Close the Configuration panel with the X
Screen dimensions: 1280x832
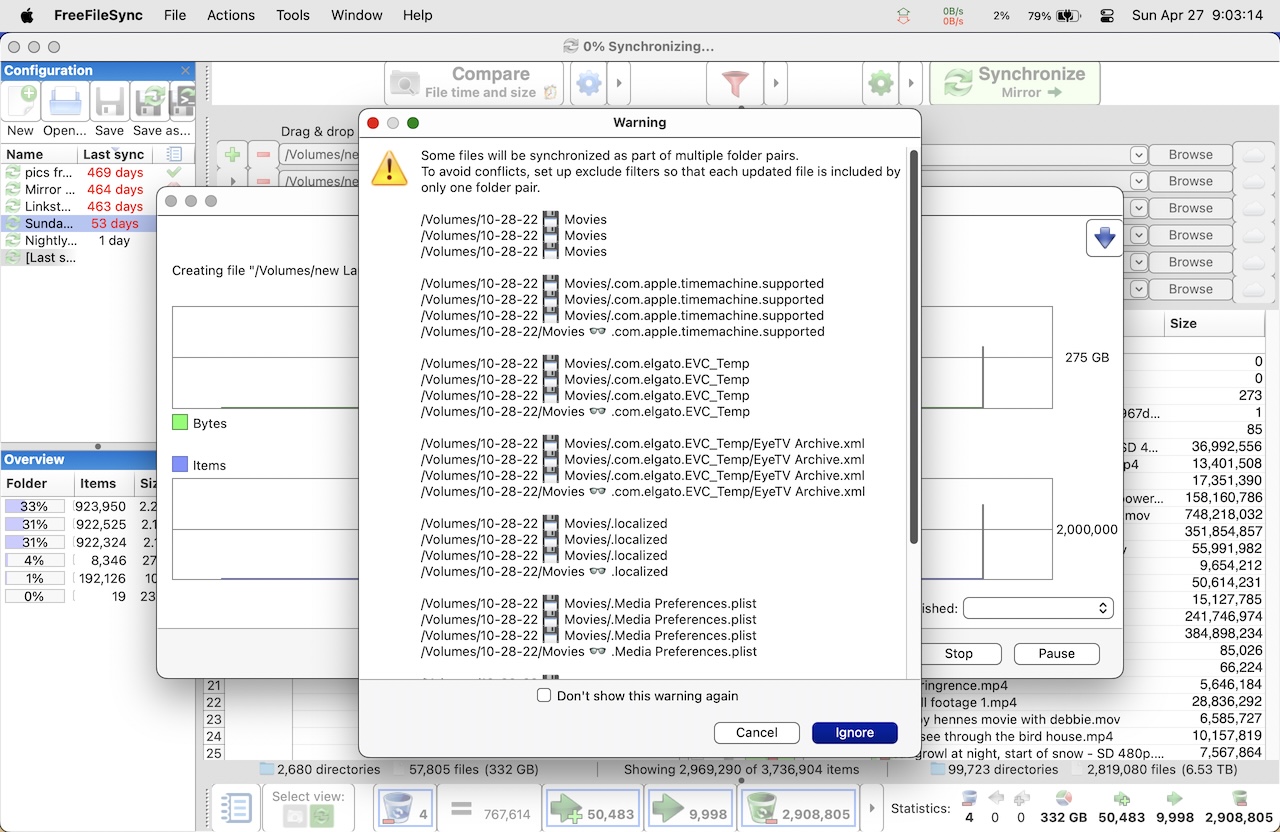pyautogui.click(x=186, y=70)
